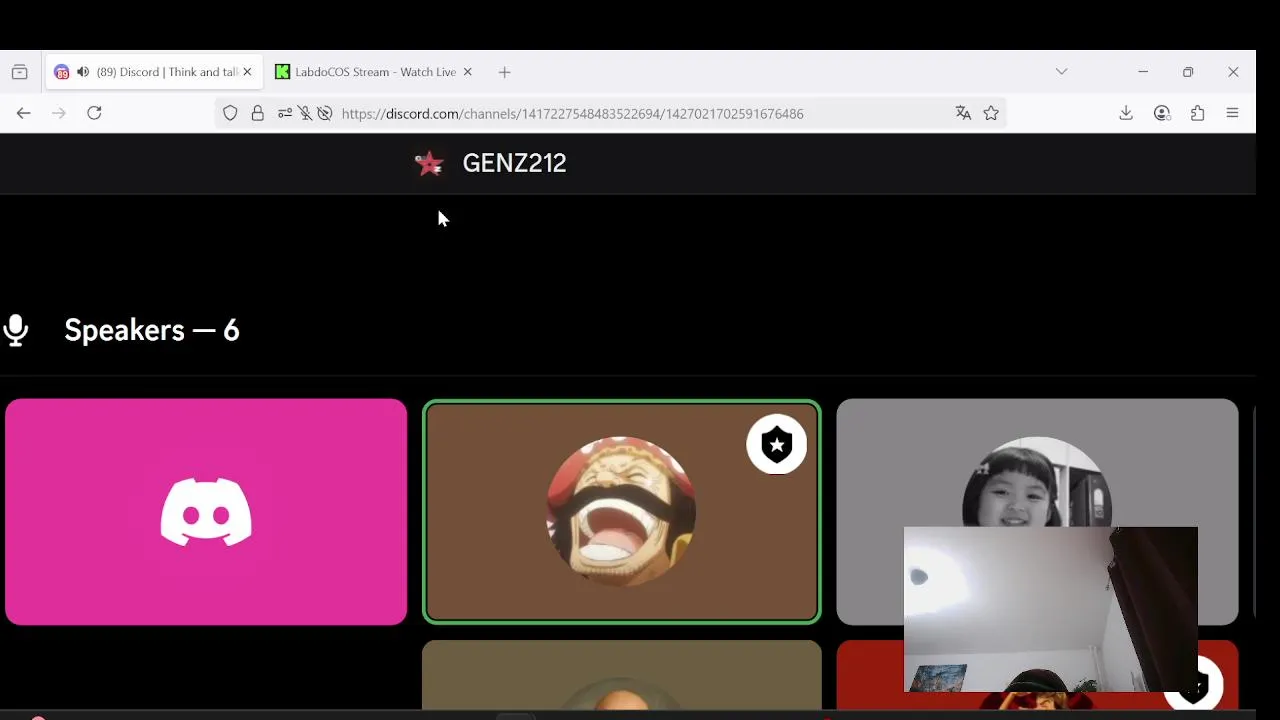
Task: Open a new browser tab
Action: (x=505, y=72)
